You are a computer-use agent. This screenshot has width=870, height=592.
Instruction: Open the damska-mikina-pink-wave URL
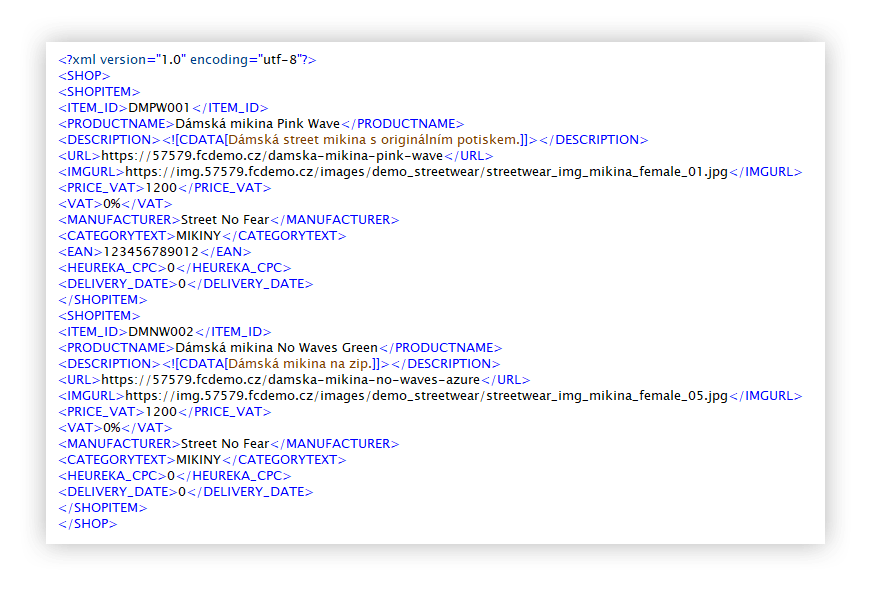pyautogui.click(x=272, y=156)
